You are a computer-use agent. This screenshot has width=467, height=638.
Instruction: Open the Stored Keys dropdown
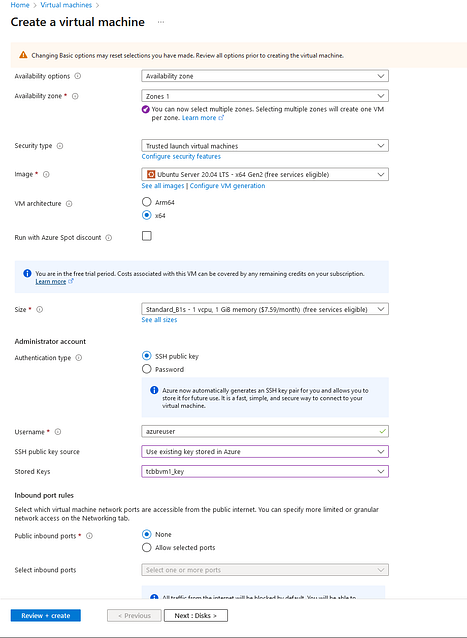tap(265, 471)
